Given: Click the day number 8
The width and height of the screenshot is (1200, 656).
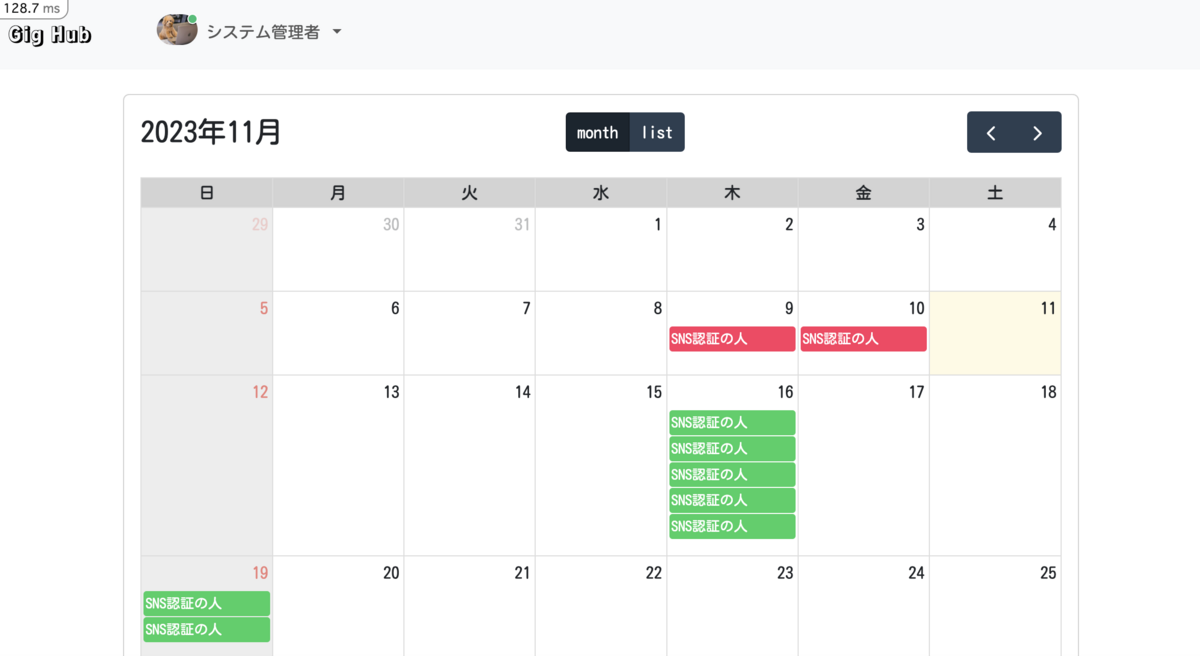Looking at the screenshot, I should [657, 308].
